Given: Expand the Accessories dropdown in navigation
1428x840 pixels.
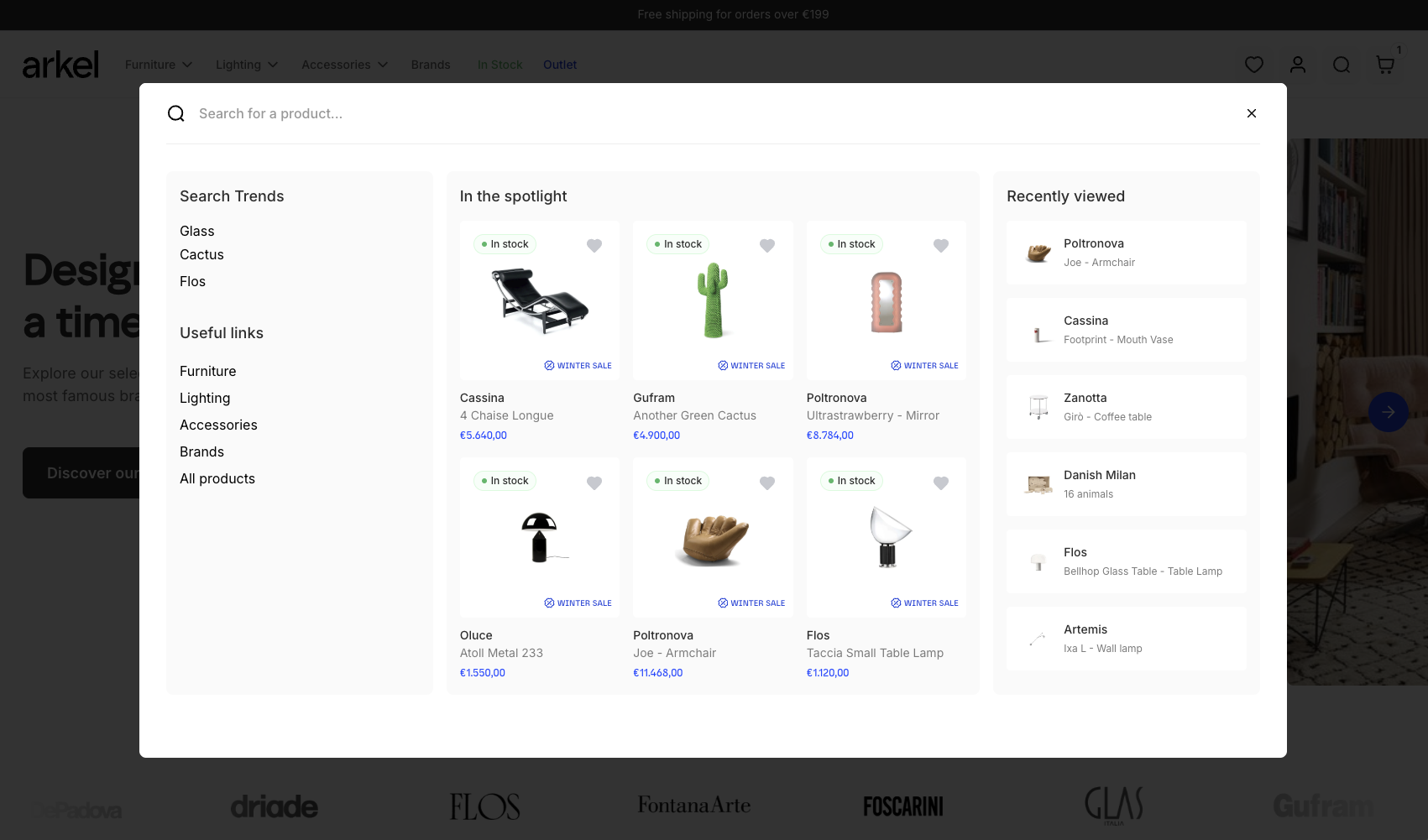Looking at the screenshot, I should pyautogui.click(x=344, y=65).
